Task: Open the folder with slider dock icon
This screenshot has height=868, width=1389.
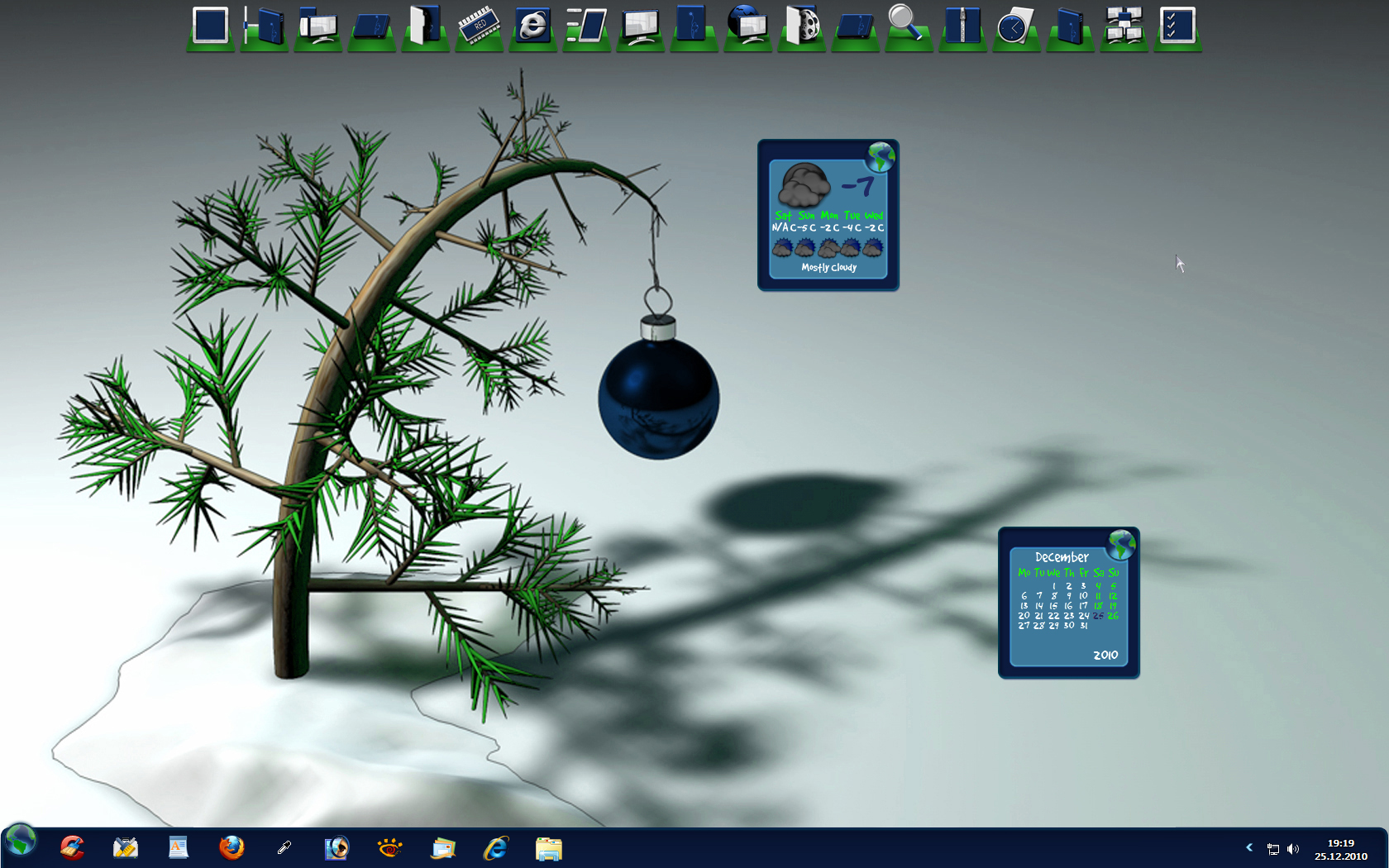Action: click(x=265, y=25)
